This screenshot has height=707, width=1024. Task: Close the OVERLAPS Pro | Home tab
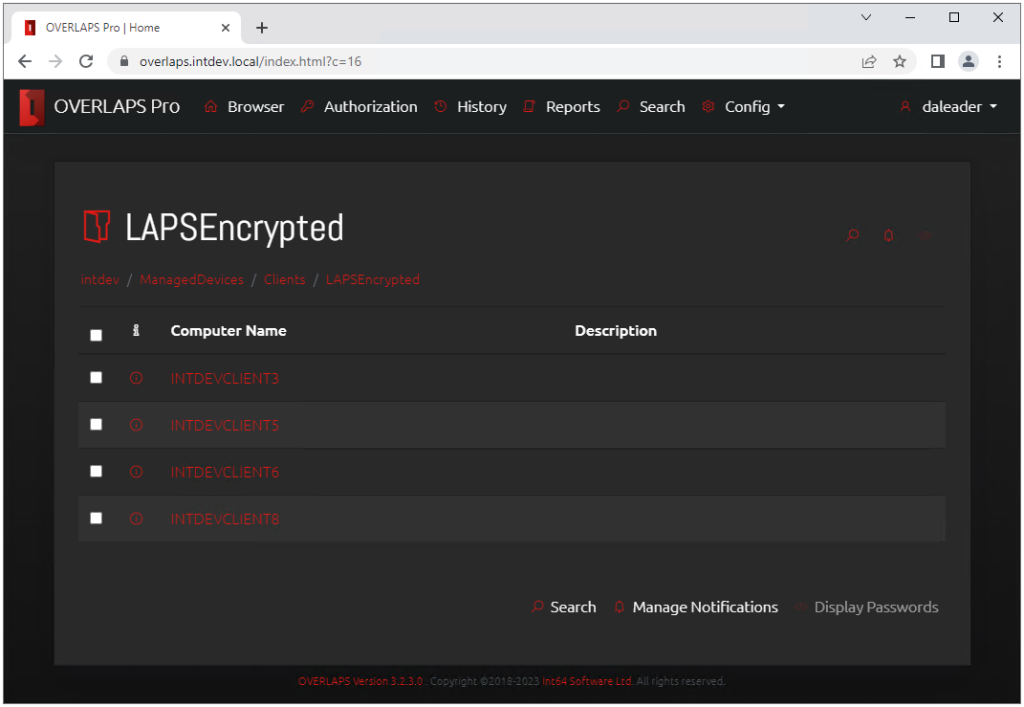pos(225,28)
